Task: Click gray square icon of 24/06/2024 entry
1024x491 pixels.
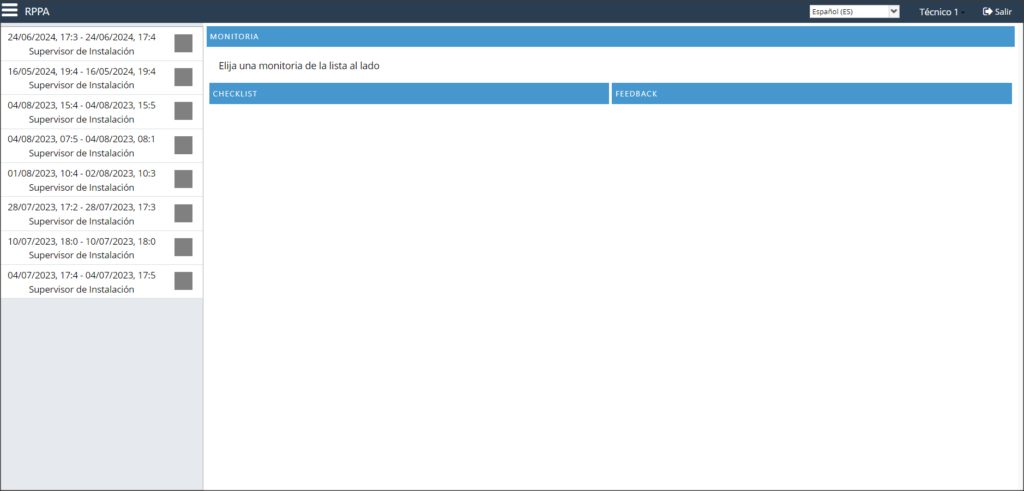Action: [x=184, y=43]
